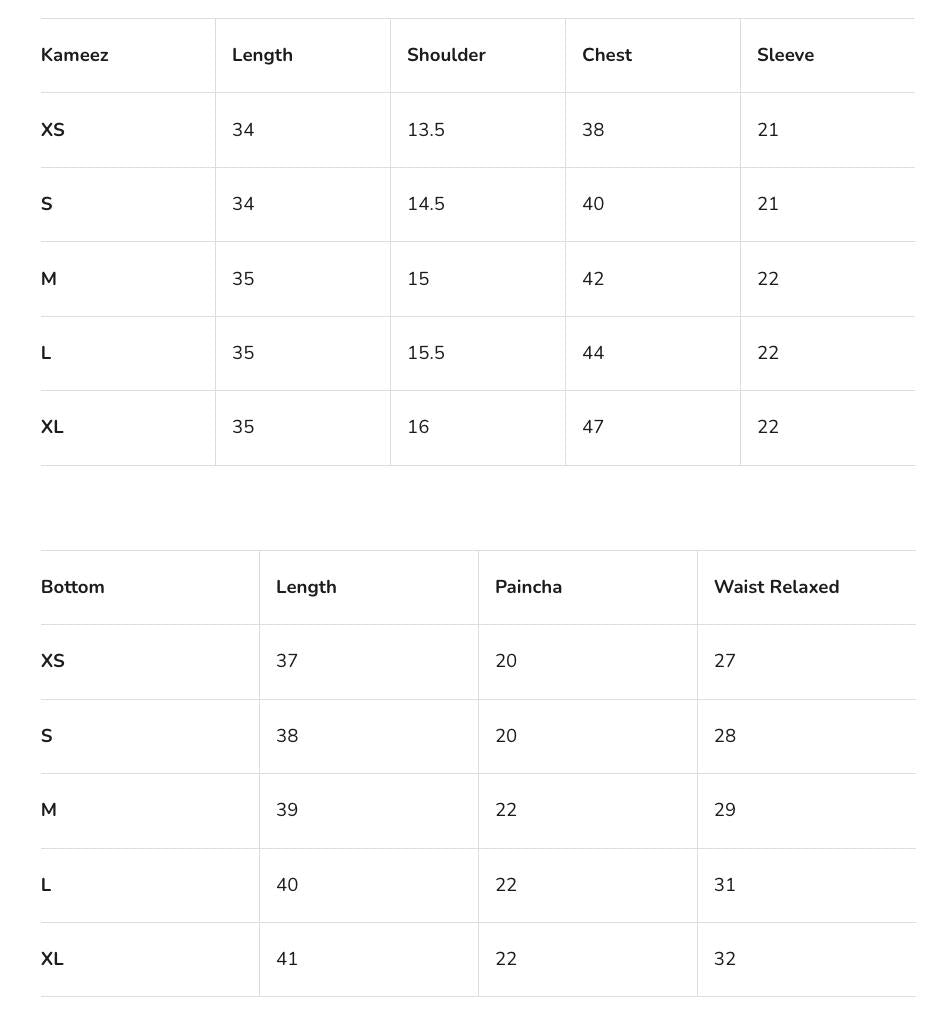The width and height of the screenshot is (942, 1020).
Task: Click bottom length value 41
Action: pos(287,959)
